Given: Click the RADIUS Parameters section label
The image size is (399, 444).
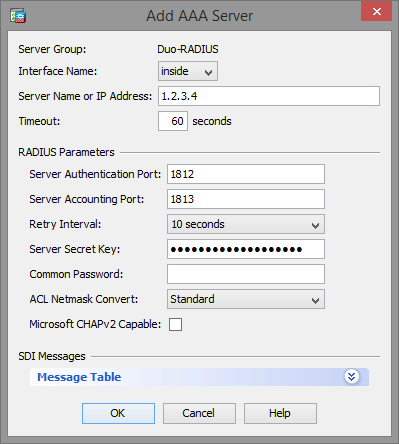Looking at the screenshot, I should [66, 152].
